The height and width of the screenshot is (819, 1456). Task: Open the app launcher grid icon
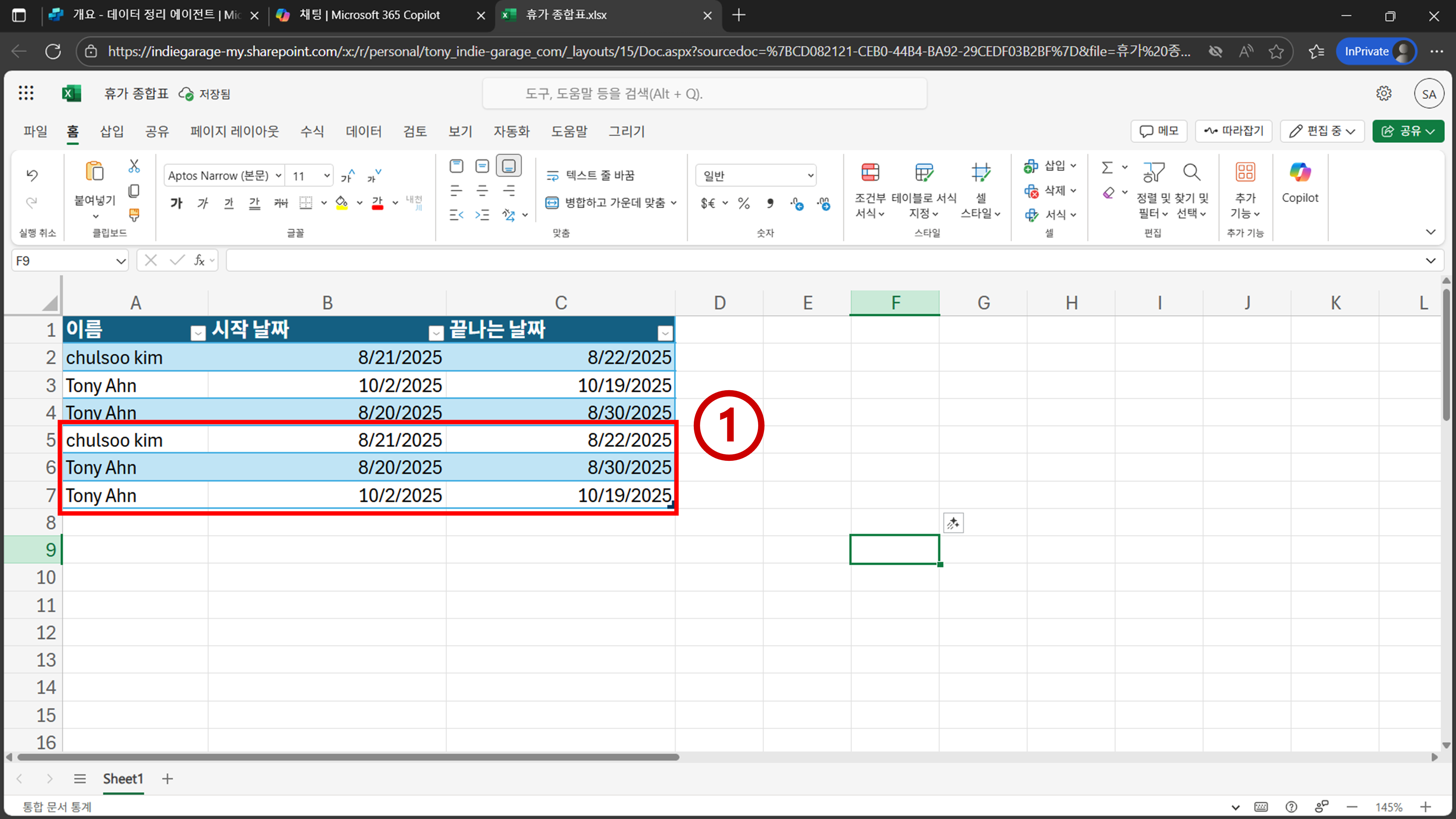pyautogui.click(x=26, y=93)
